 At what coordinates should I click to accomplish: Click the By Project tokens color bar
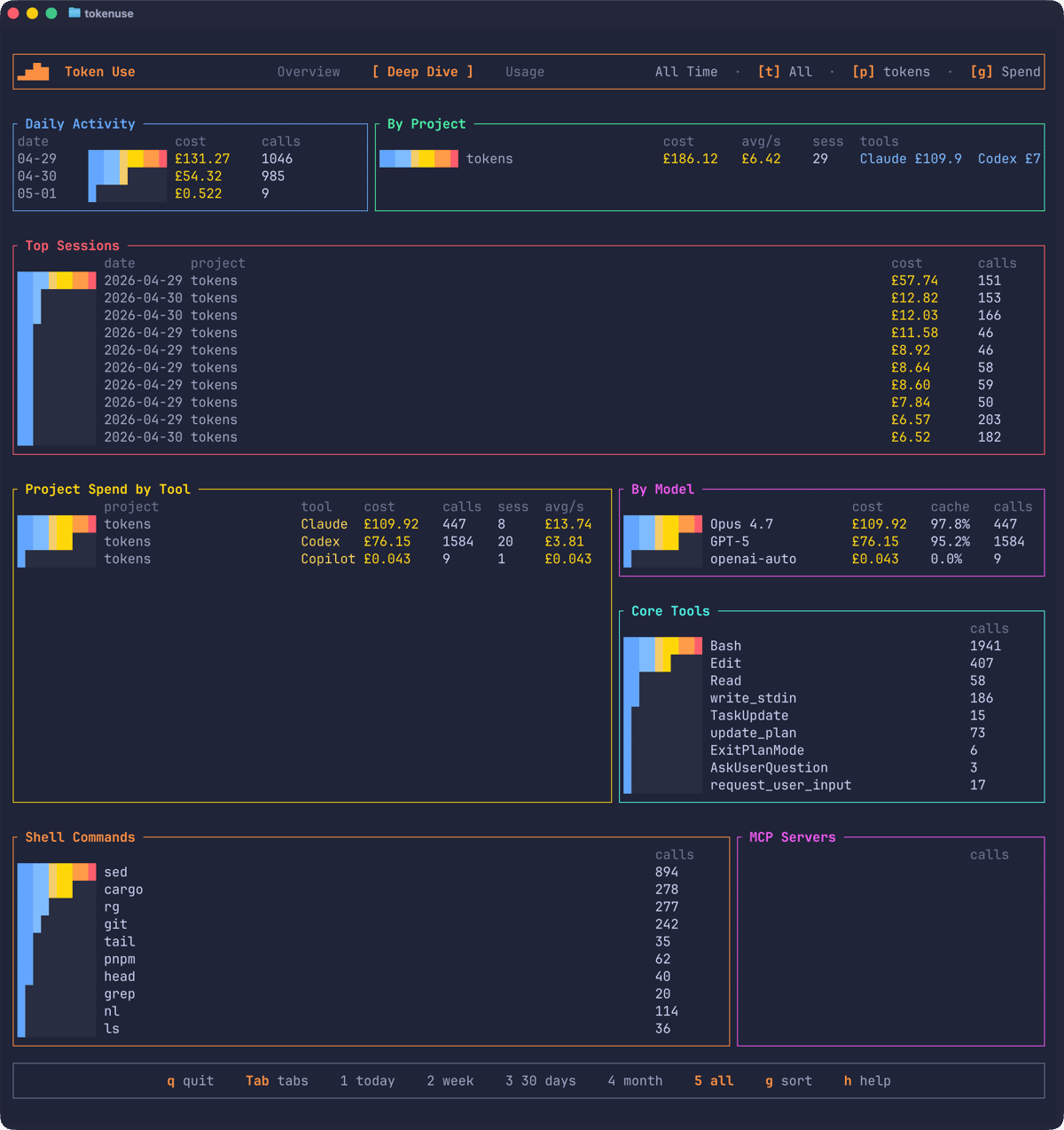coord(419,159)
